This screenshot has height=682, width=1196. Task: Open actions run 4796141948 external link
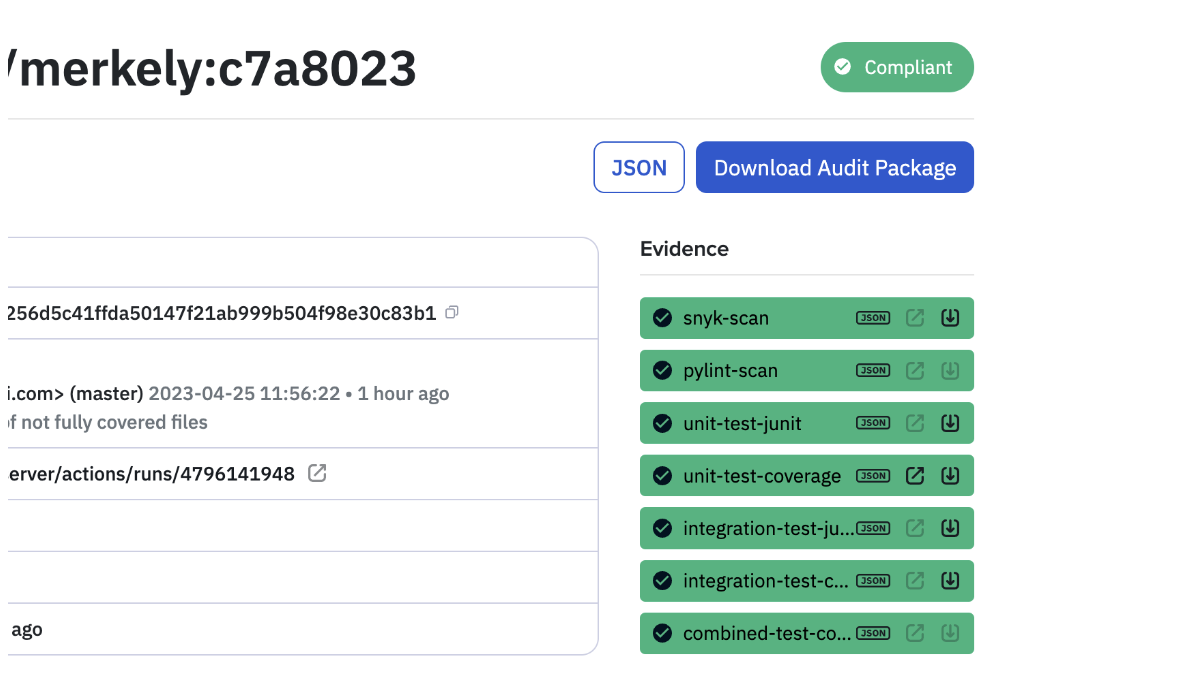(x=317, y=474)
